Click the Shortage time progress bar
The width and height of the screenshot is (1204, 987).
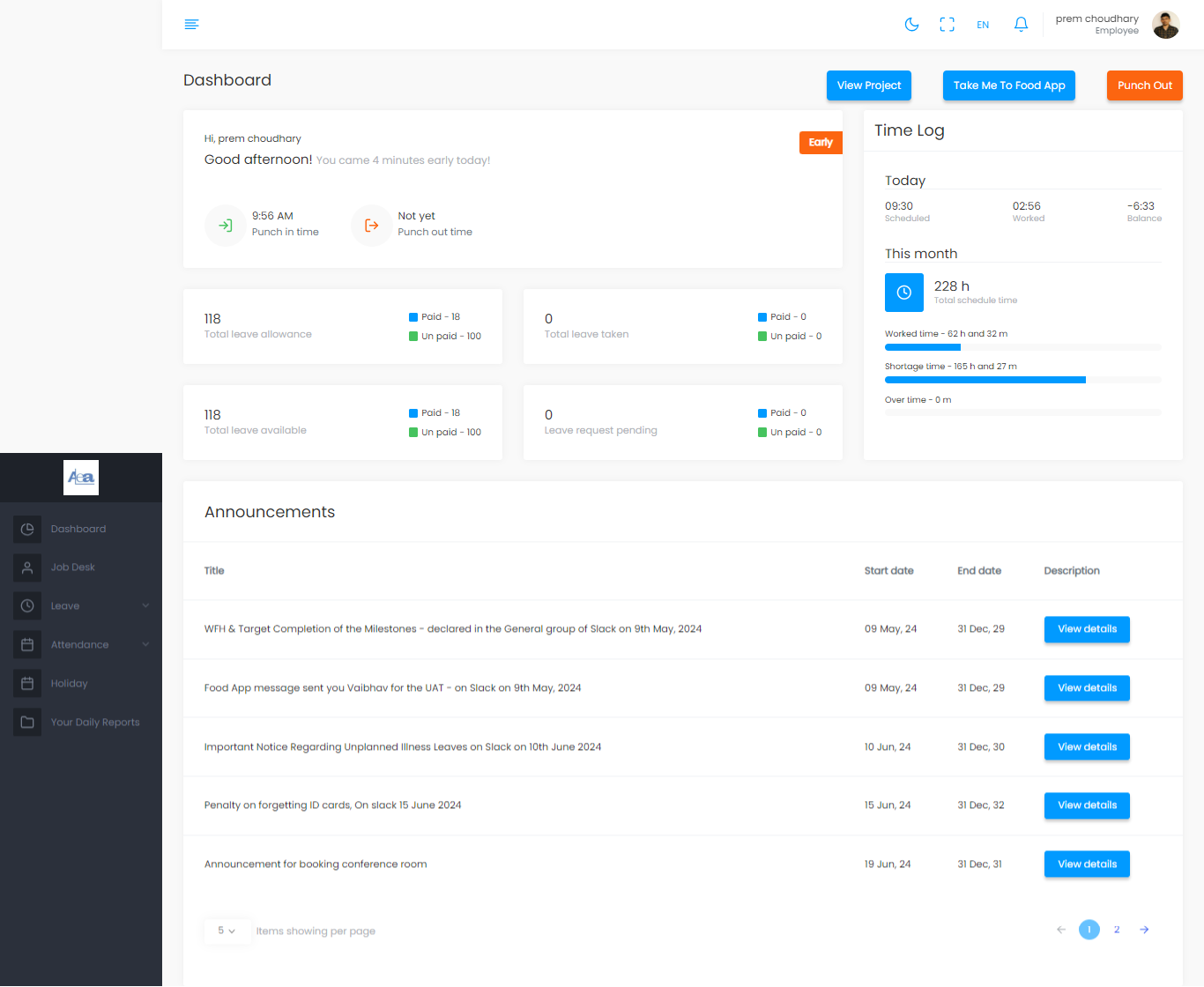coord(1022,380)
